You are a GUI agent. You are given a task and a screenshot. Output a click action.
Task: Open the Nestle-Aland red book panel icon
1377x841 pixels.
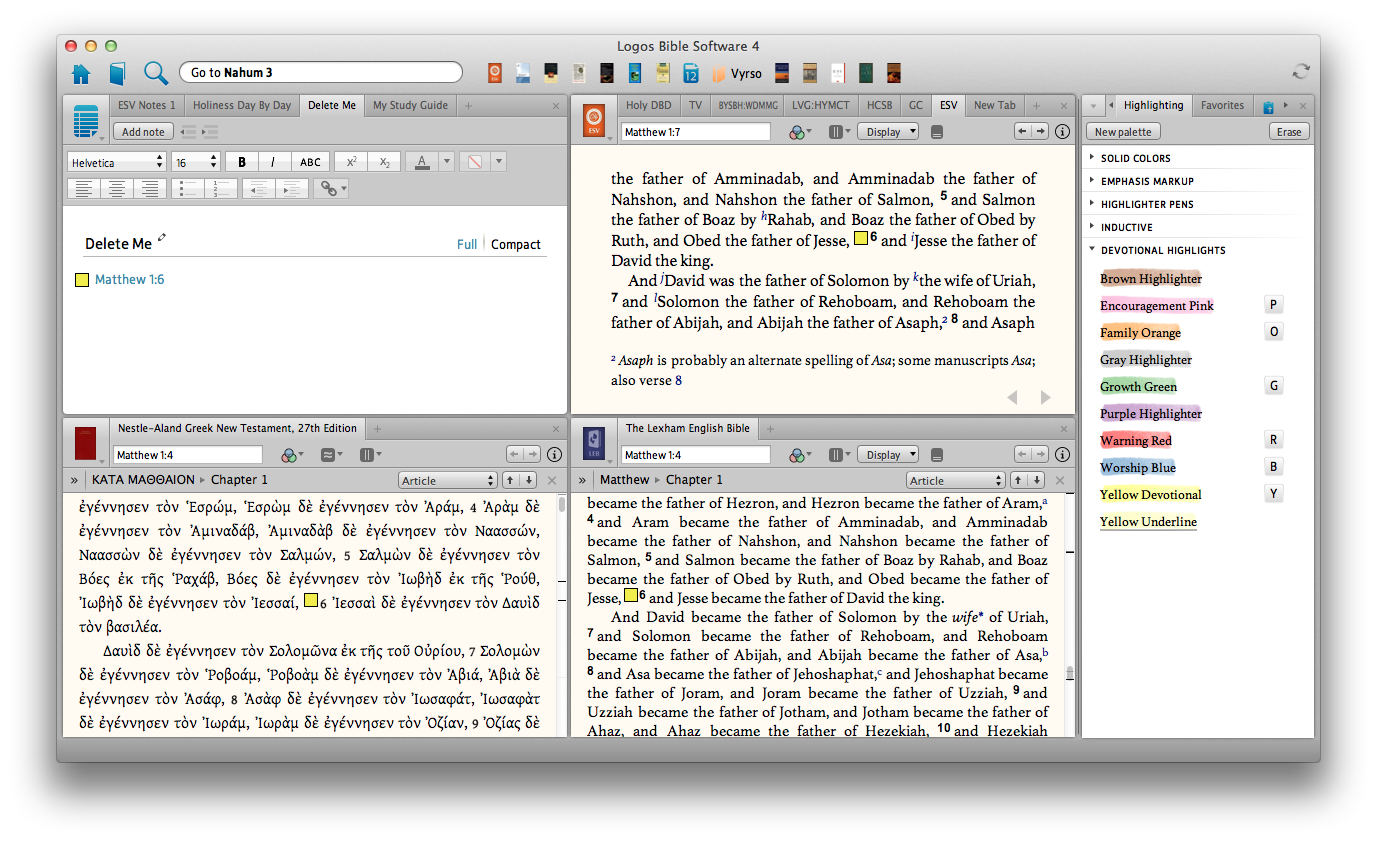click(86, 443)
